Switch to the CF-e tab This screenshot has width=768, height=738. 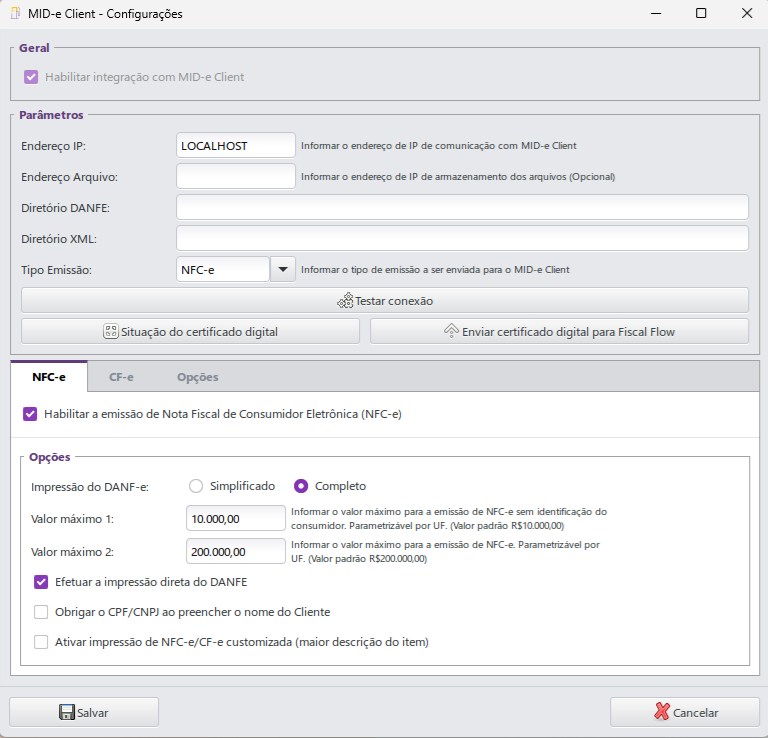tap(121, 377)
